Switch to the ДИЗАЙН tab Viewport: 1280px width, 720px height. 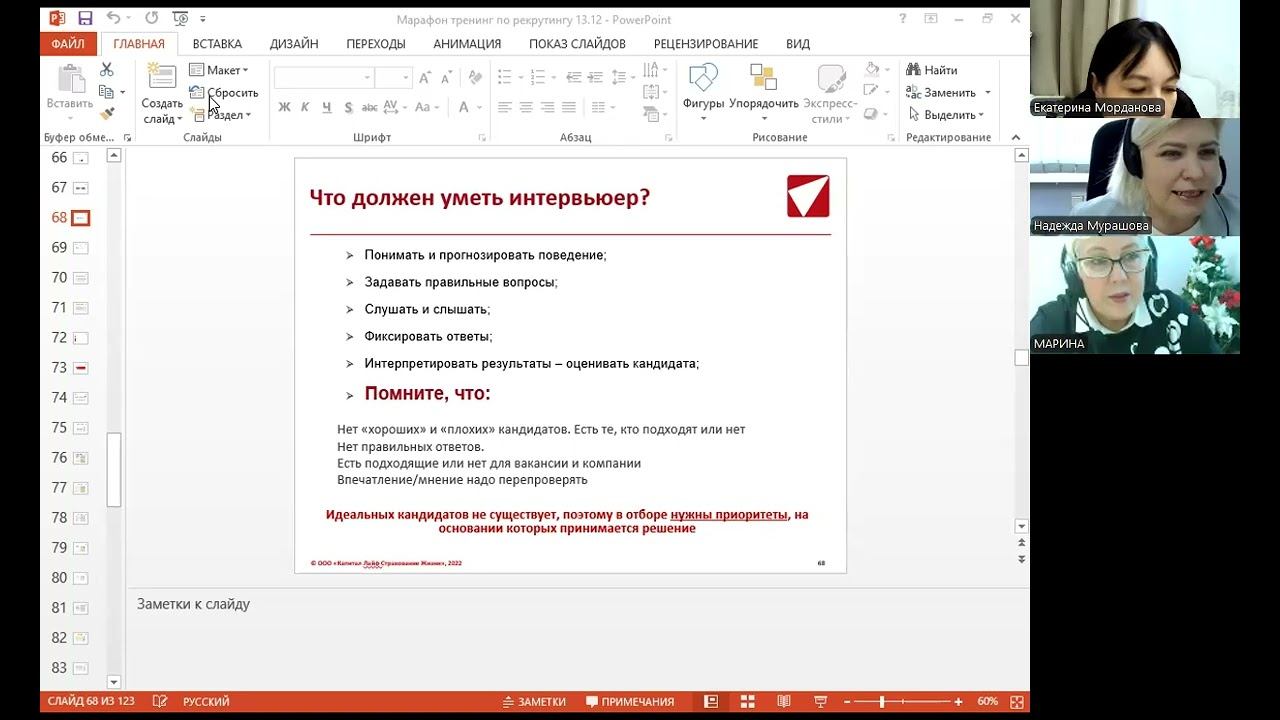coord(294,44)
